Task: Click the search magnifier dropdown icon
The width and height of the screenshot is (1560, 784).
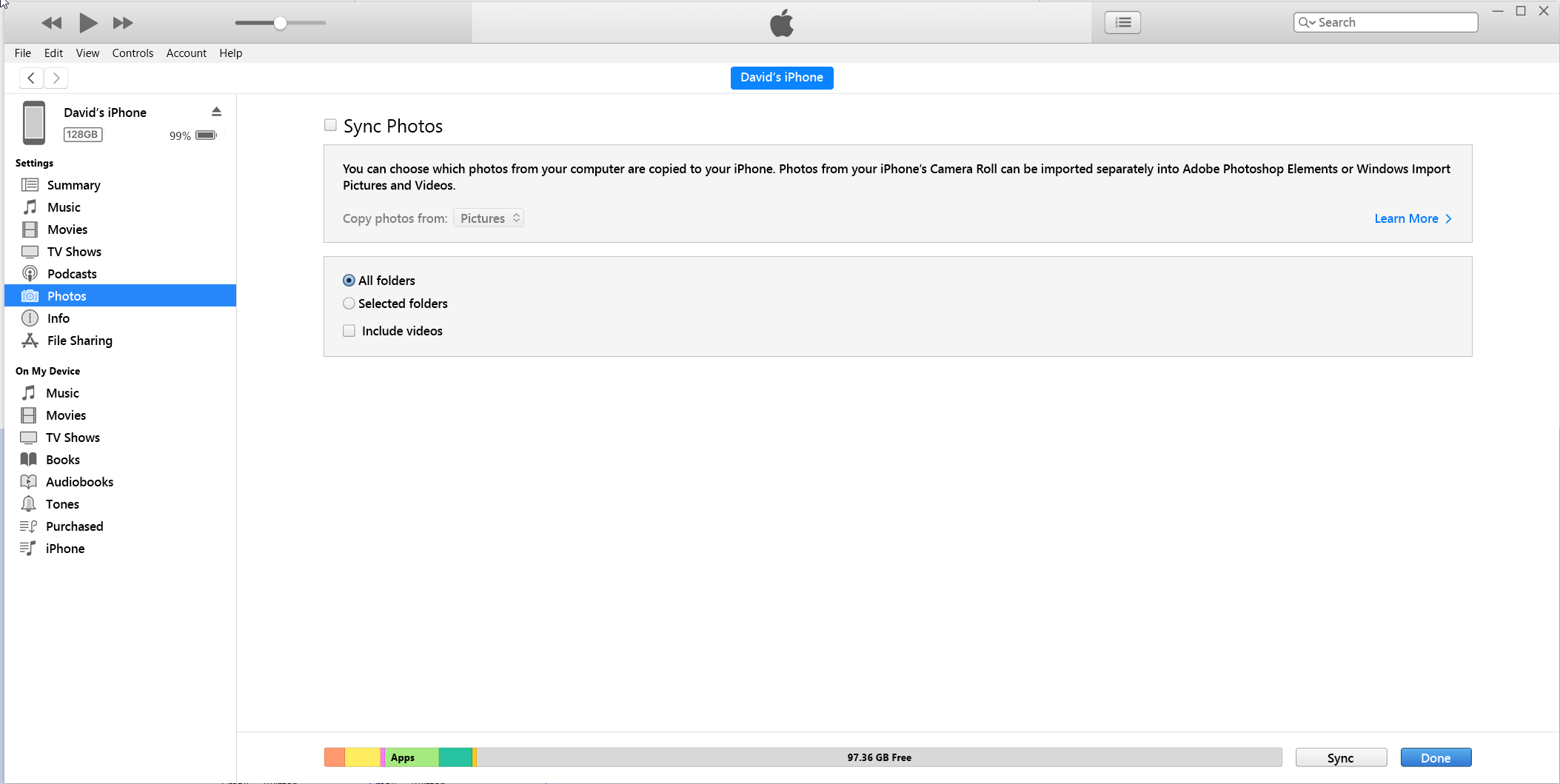Action: [1307, 22]
